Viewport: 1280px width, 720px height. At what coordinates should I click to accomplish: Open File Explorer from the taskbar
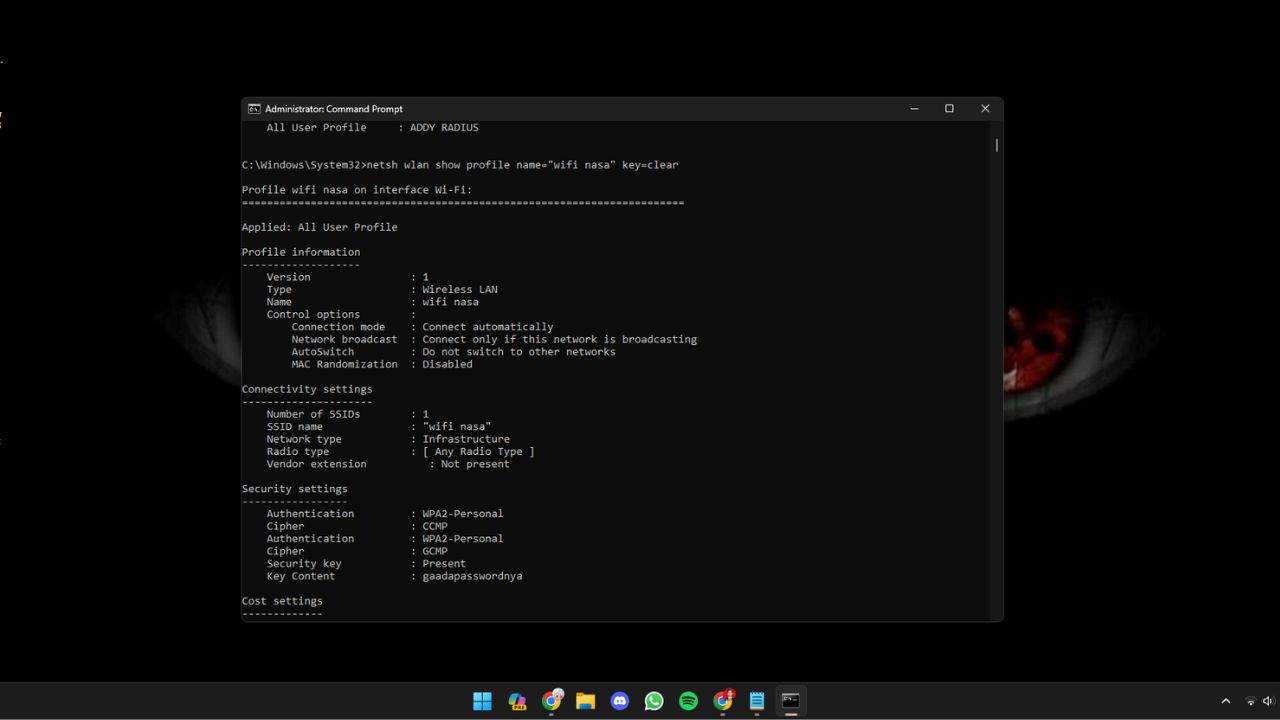pyautogui.click(x=586, y=701)
